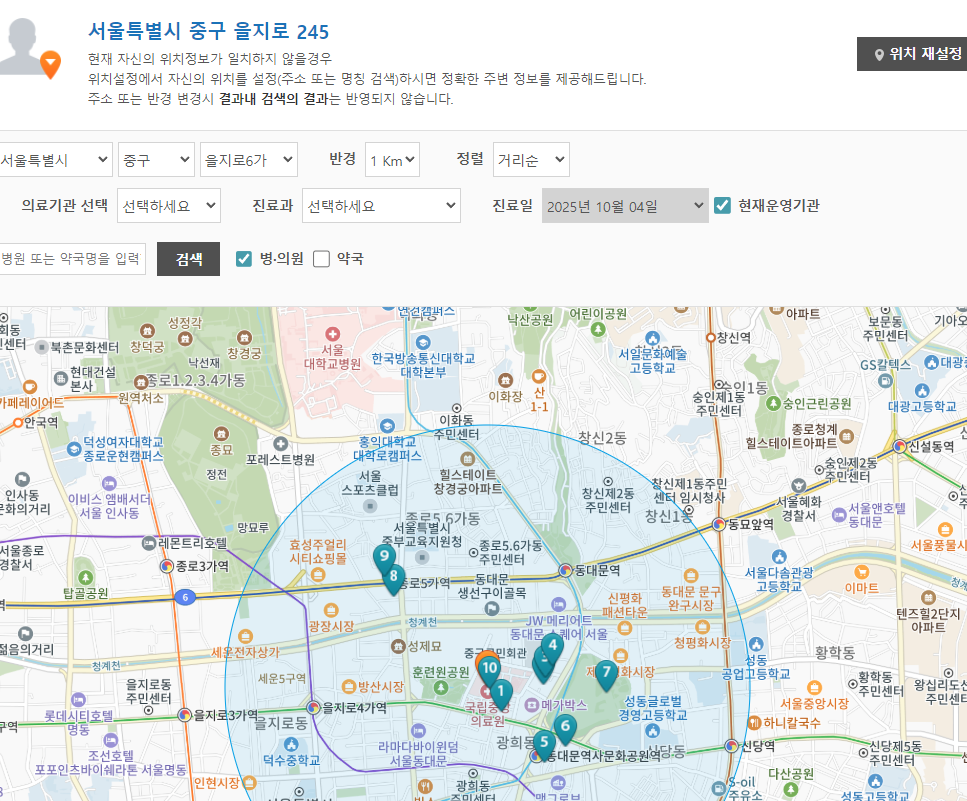The height and width of the screenshot is (801, 967).
Task: Open the 서울특별시 city dropdown
Action: coord(54,160)
